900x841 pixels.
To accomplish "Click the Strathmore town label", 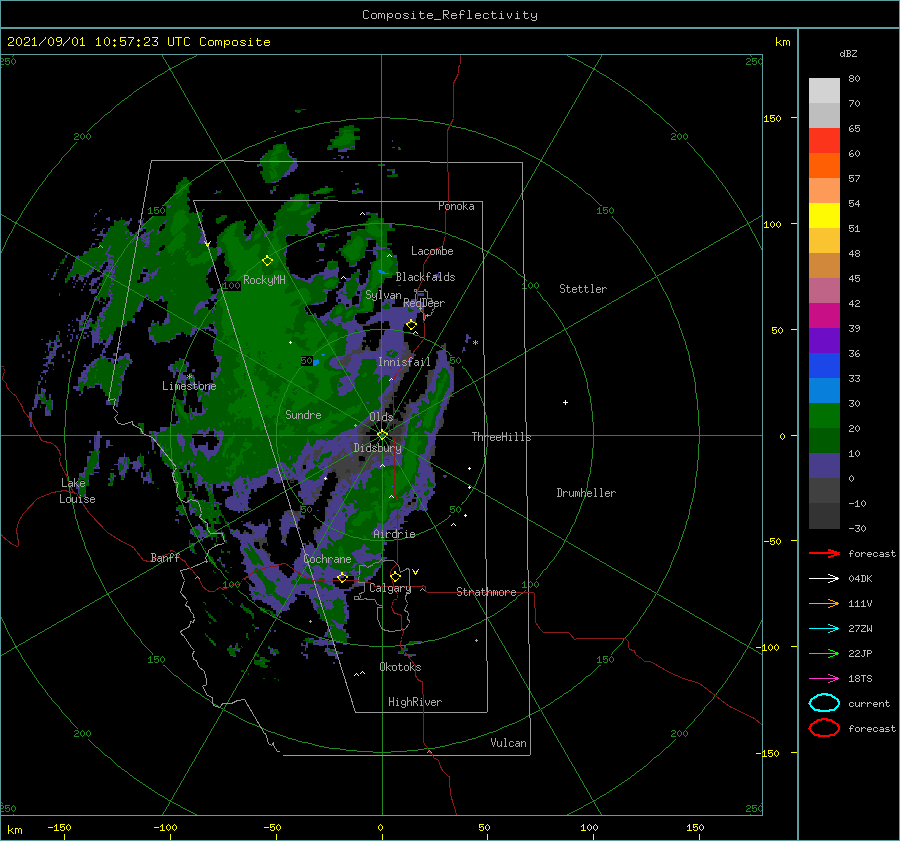I will click(486, 592).
